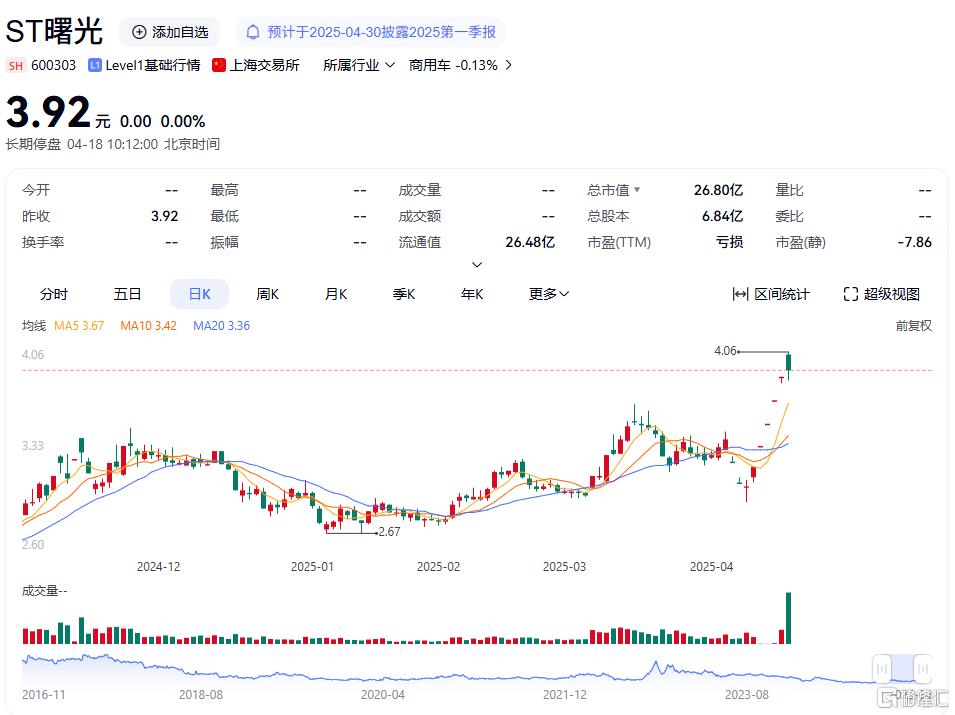The width and height of the screenshot is (955, 715).
Task: Click the ST曙光 stock title
Action: [54, 31]
